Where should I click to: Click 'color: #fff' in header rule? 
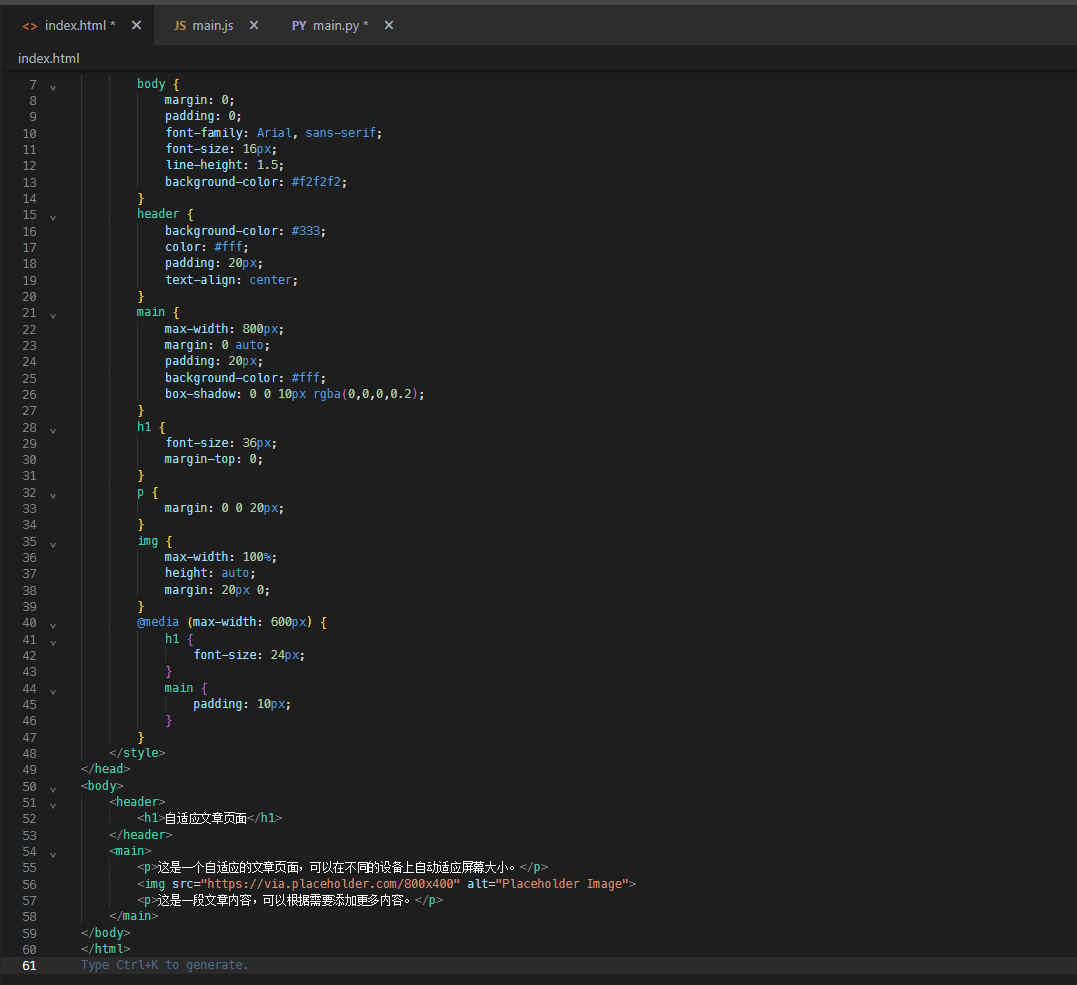pyautogui.click(x=207, y=247)
